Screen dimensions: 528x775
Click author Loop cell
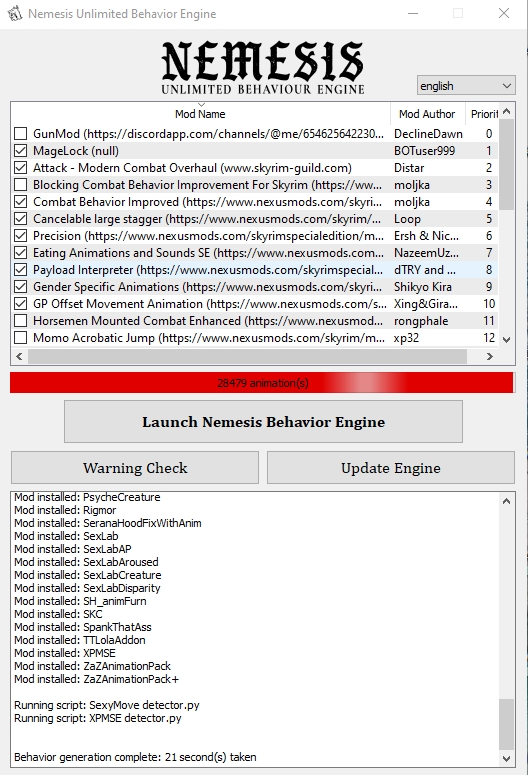tap(407, 219)
